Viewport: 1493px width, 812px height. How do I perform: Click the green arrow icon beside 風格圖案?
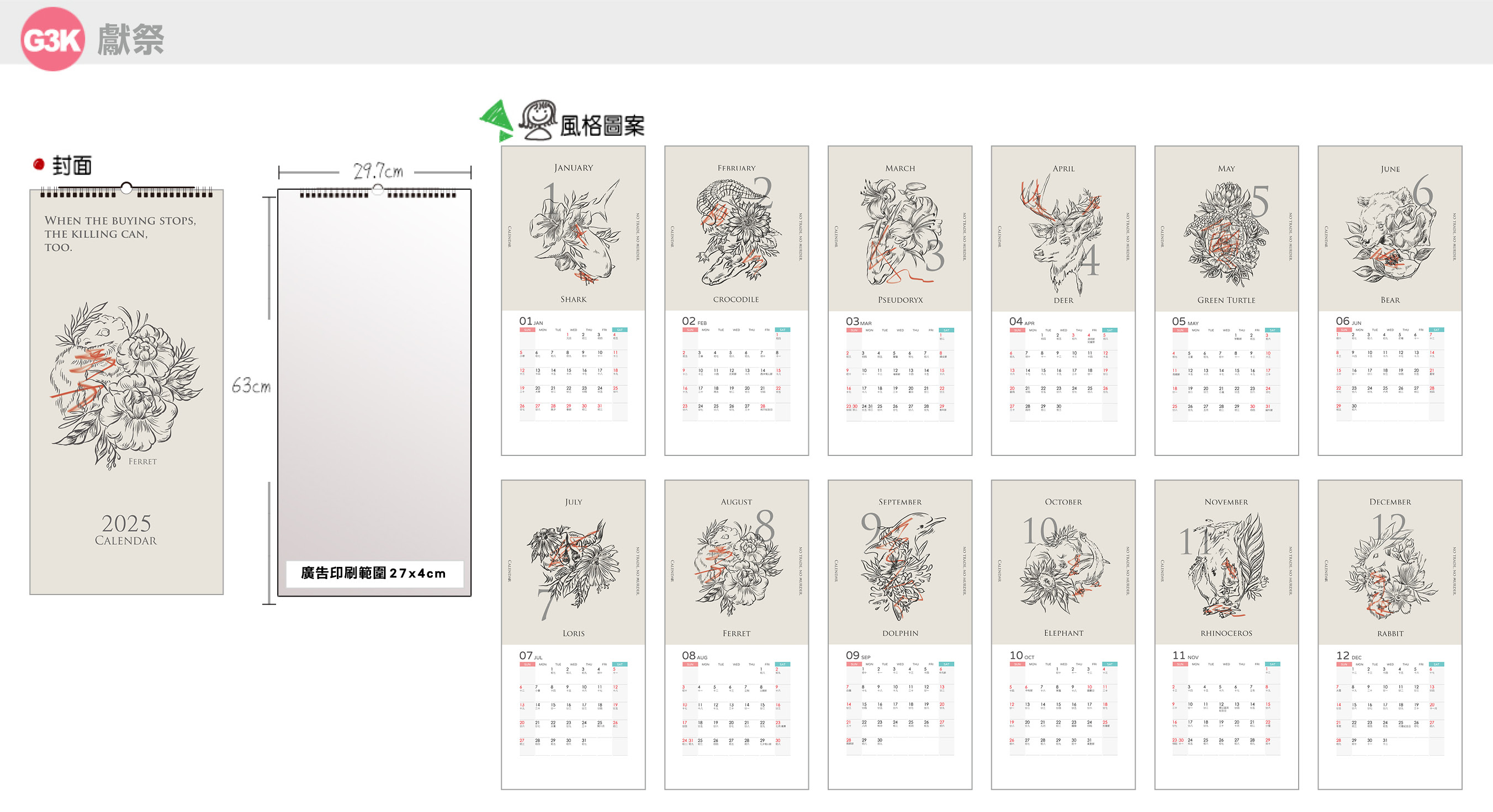[497, 120]
